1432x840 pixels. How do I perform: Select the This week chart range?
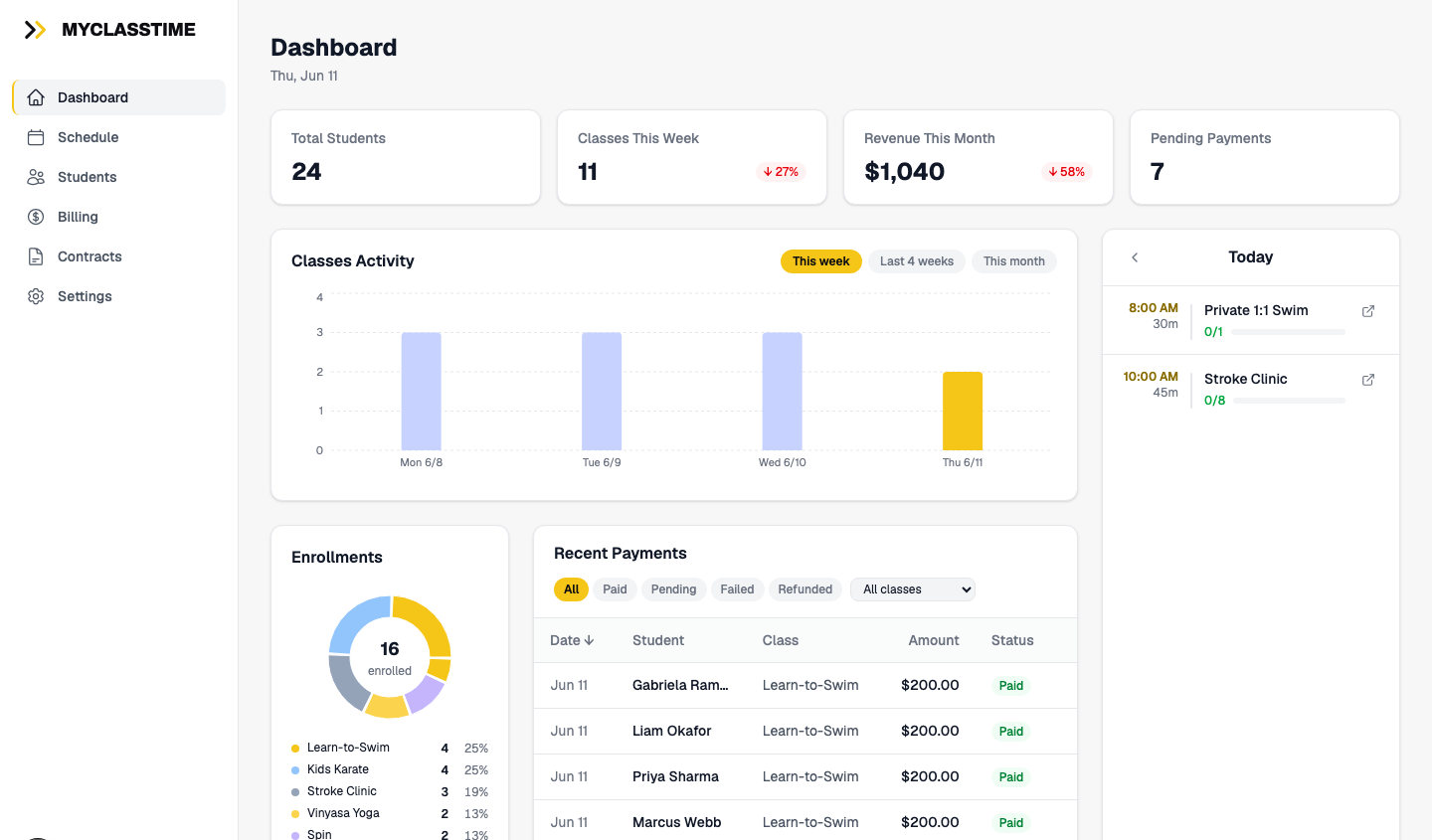coord(821,261)
